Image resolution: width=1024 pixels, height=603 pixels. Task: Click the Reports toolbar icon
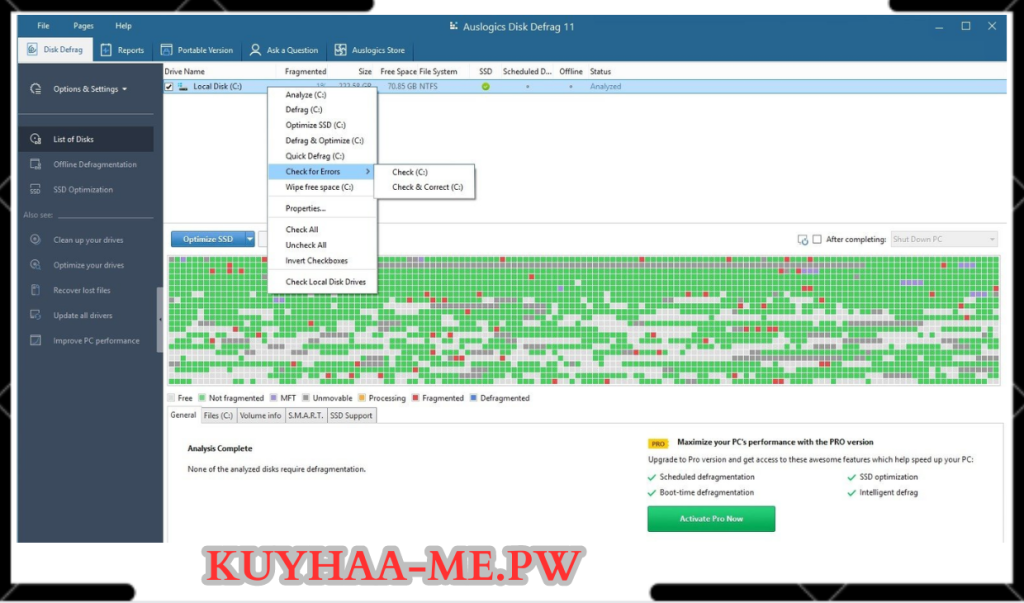coord(106,50)
